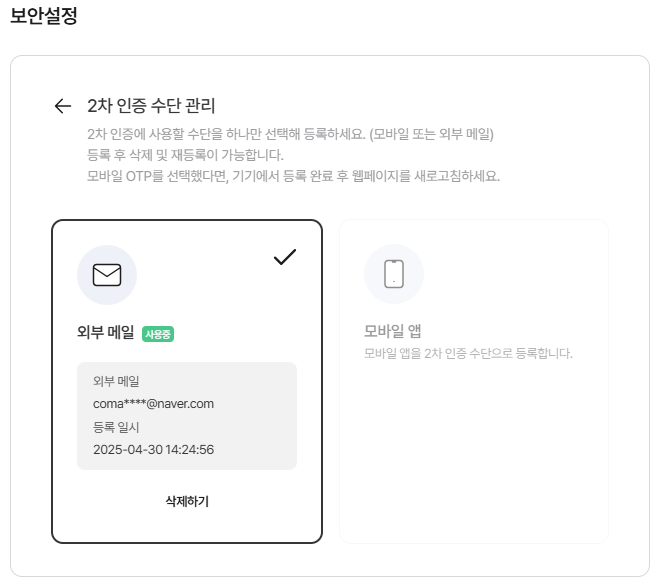
Task: Click the instruction line about selecting one 수단
Action: [x=290, y=134]
